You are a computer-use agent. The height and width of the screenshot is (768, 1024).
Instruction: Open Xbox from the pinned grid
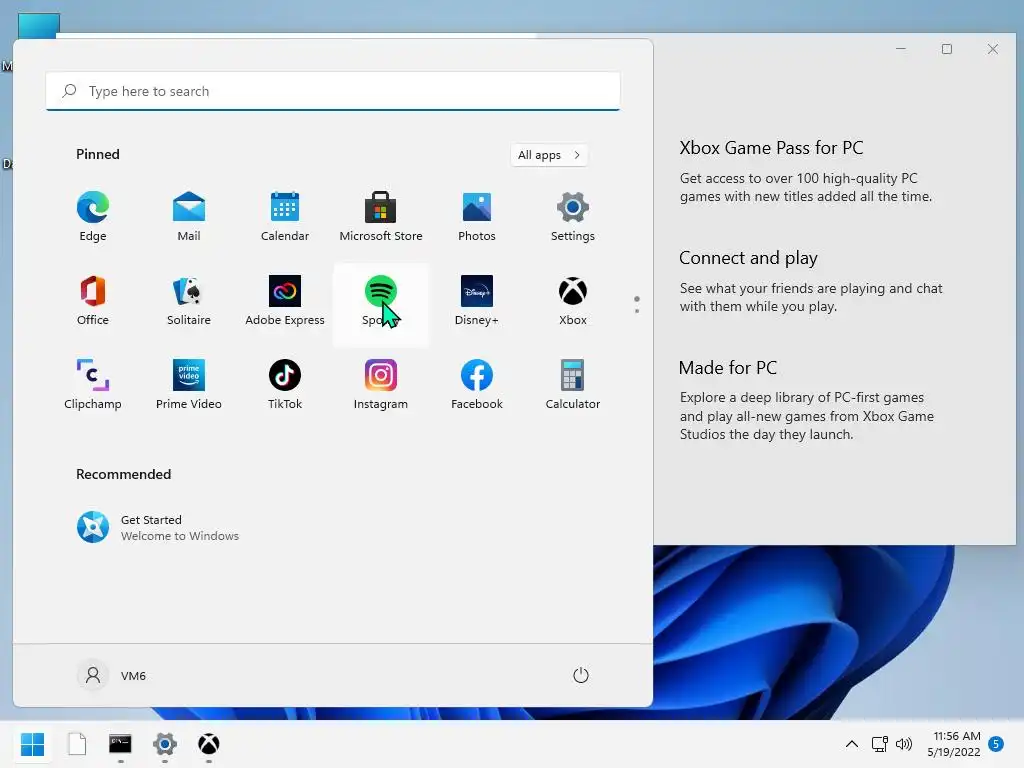coord(573,302)
